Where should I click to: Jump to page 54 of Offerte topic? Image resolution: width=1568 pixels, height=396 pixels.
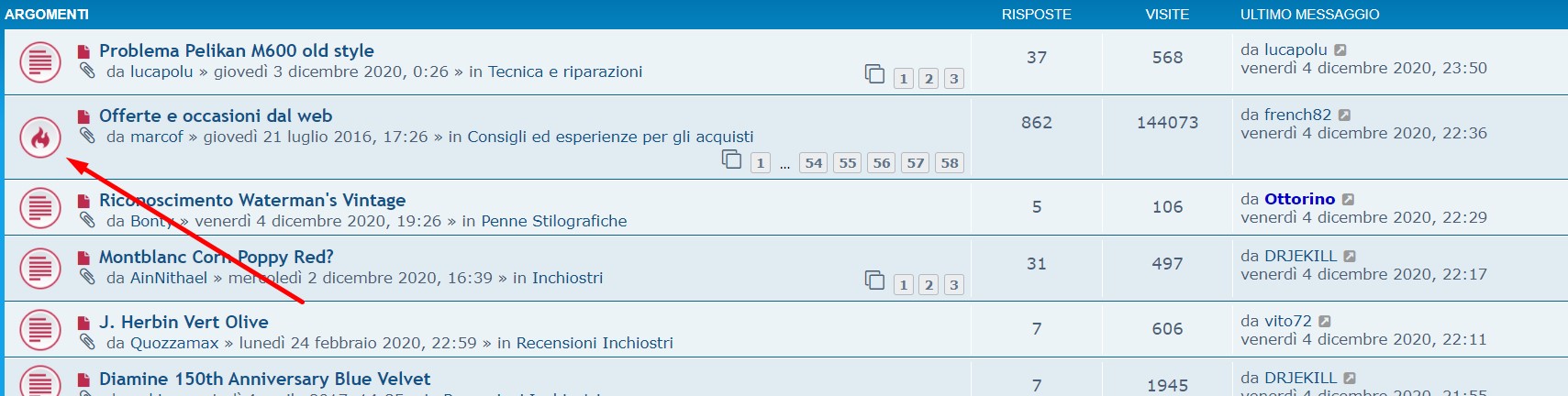tap(814, 163)
